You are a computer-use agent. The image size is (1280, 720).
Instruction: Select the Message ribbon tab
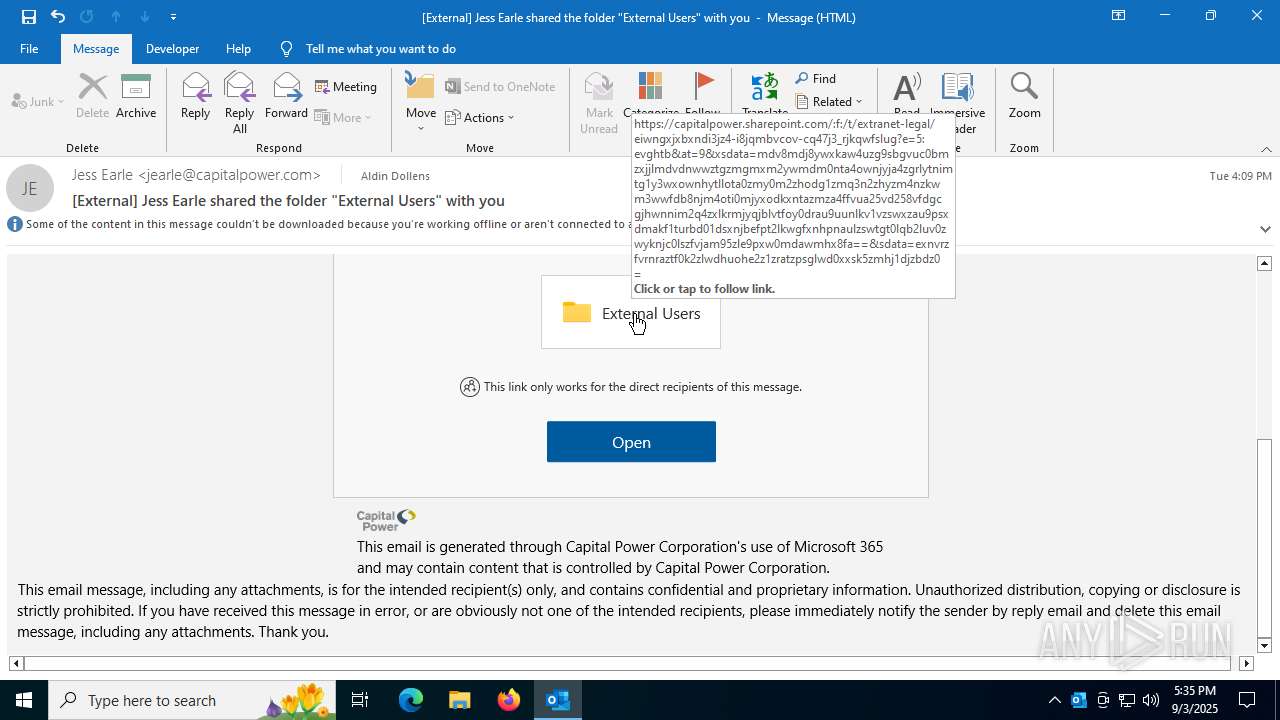click(96, 48)
